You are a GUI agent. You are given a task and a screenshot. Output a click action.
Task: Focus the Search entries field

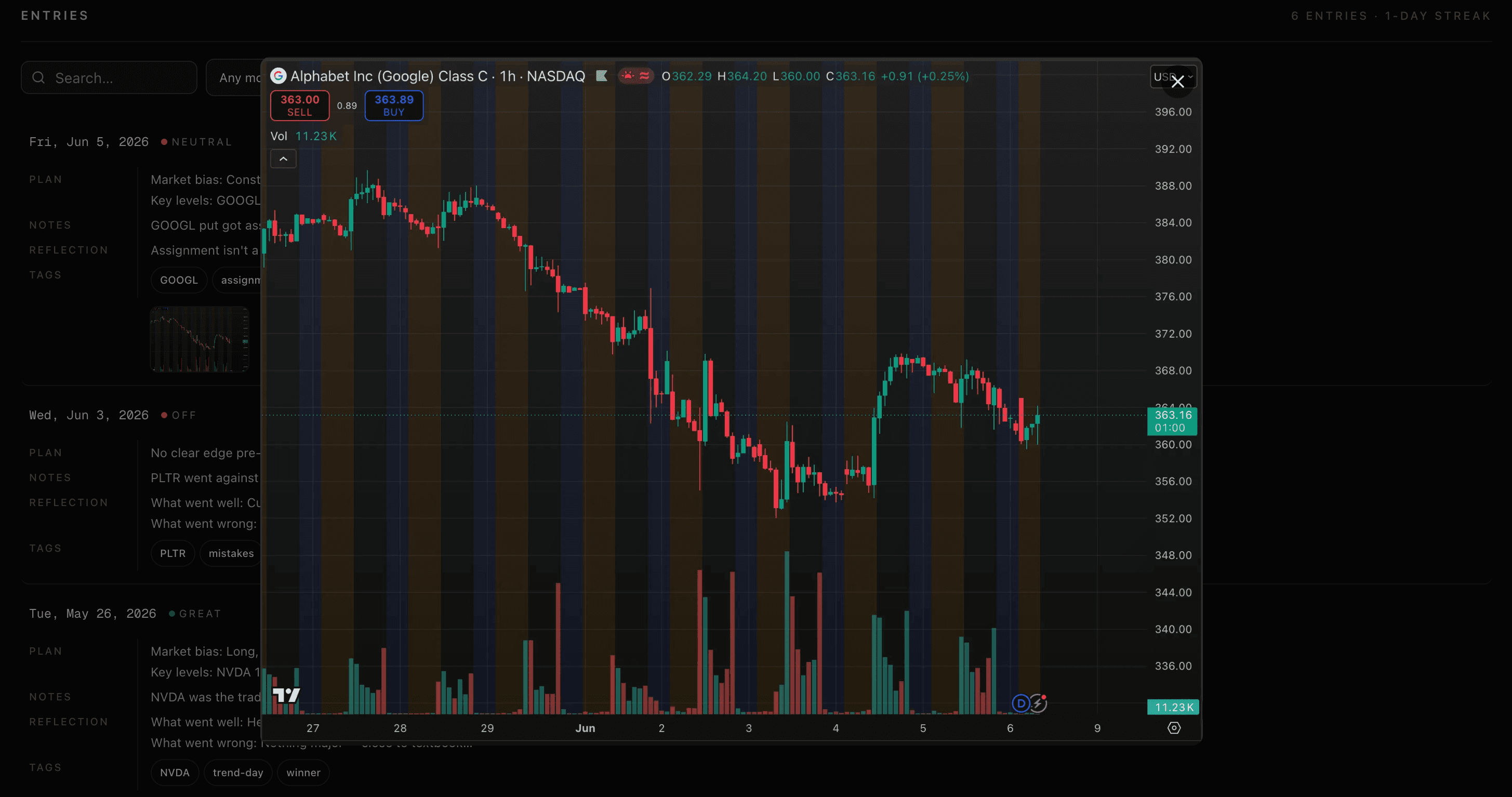109,77
